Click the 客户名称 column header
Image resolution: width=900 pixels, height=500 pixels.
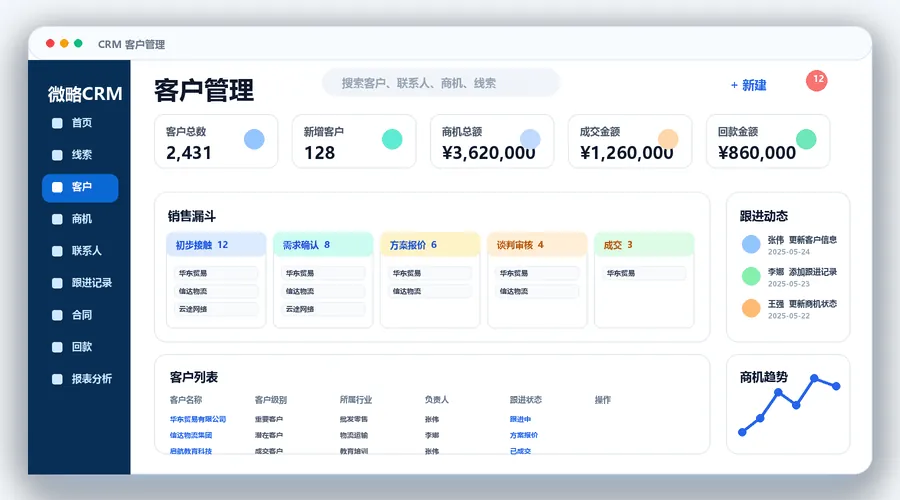pyautogui.click(x=186, y=400)
